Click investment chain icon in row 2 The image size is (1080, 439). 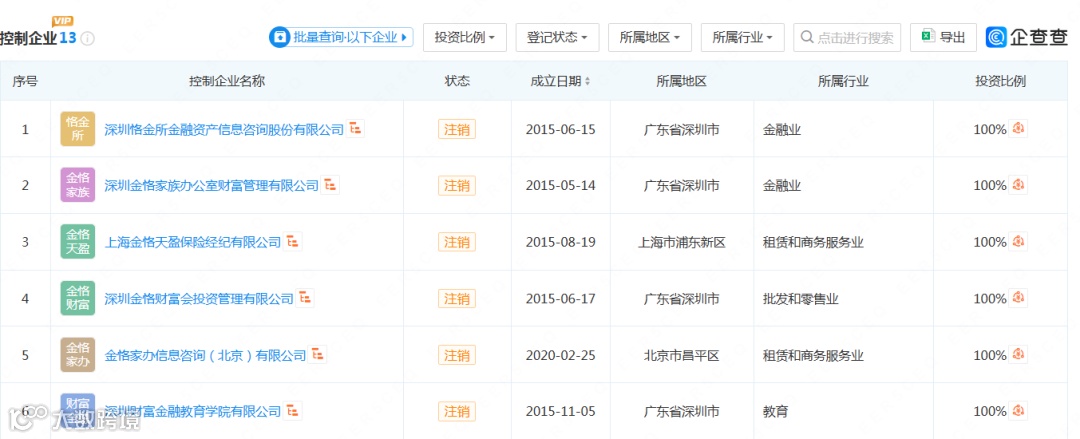pyautogui.click(x=1018, y=185)
